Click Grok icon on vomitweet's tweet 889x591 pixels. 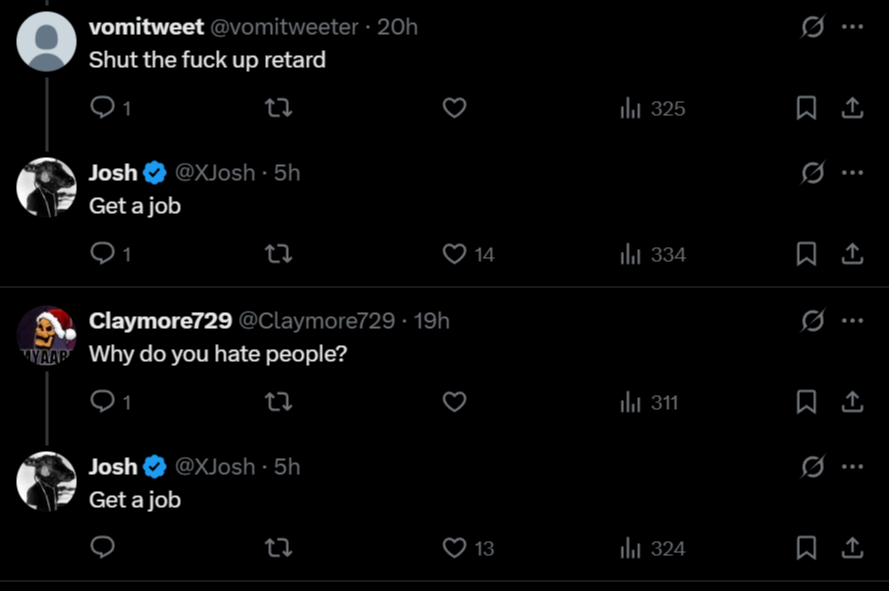(812, 27)
